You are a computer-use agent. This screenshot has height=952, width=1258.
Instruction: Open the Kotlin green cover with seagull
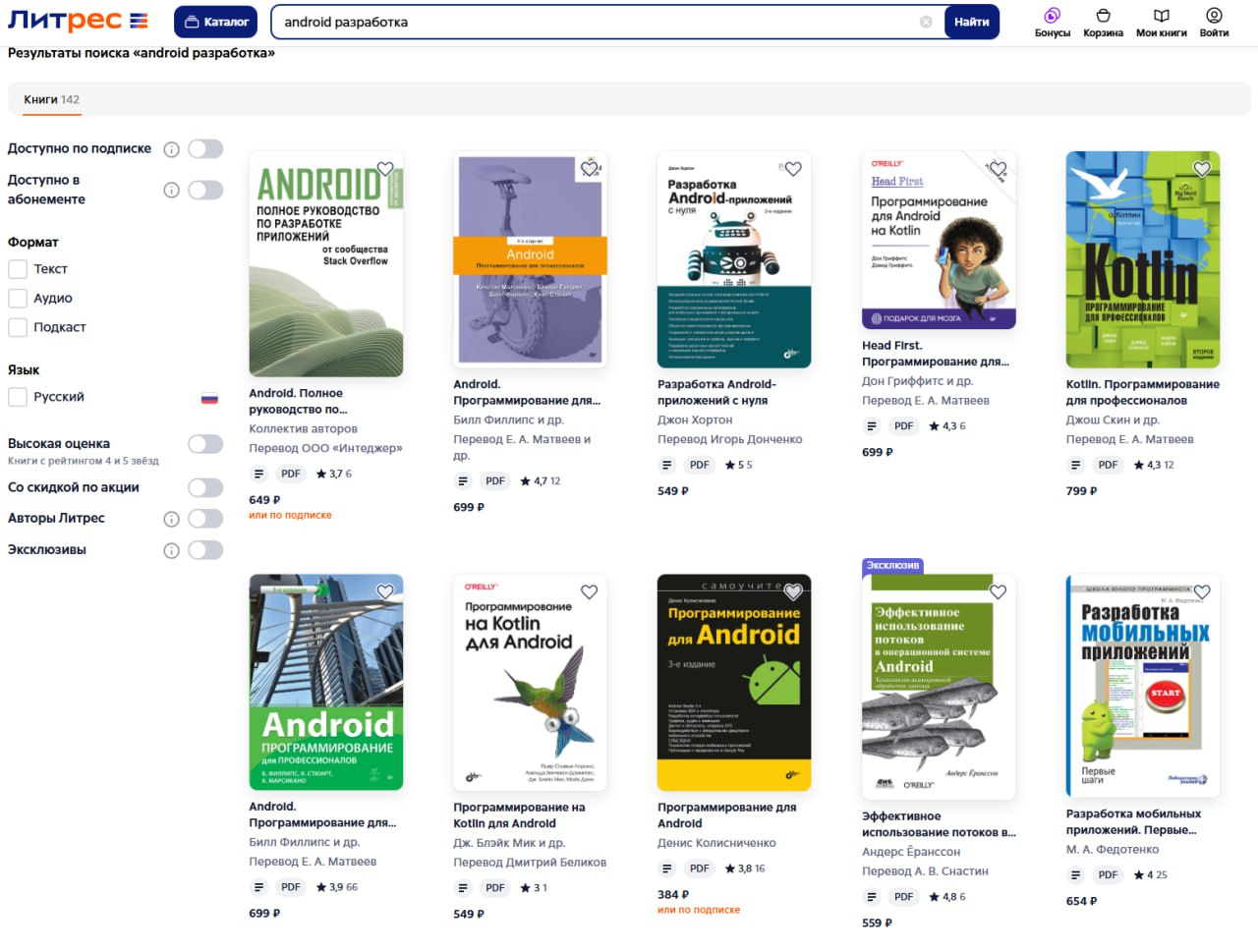tap(1143, 259)
